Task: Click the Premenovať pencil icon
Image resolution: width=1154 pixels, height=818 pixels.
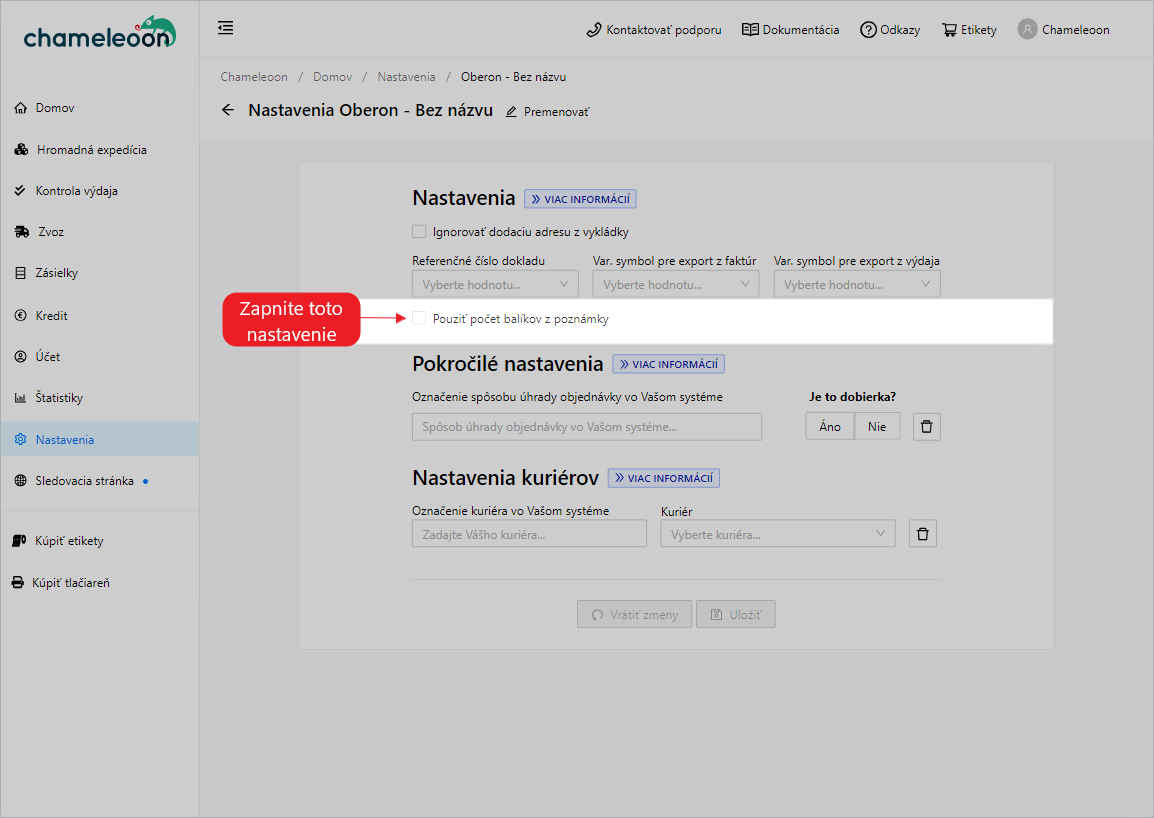Action: [512, 112]
